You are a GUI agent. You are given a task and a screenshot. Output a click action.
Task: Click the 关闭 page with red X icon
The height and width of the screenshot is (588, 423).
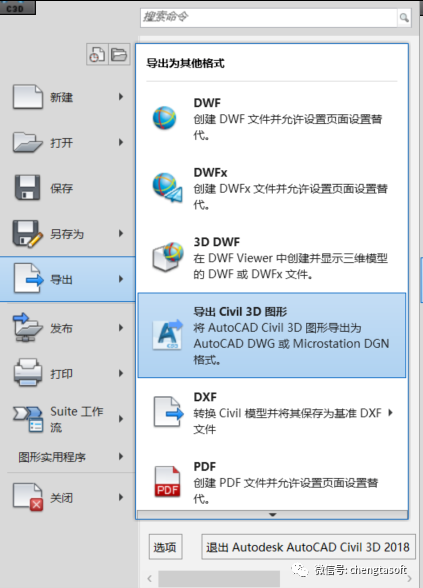click(x=28, y=497)
